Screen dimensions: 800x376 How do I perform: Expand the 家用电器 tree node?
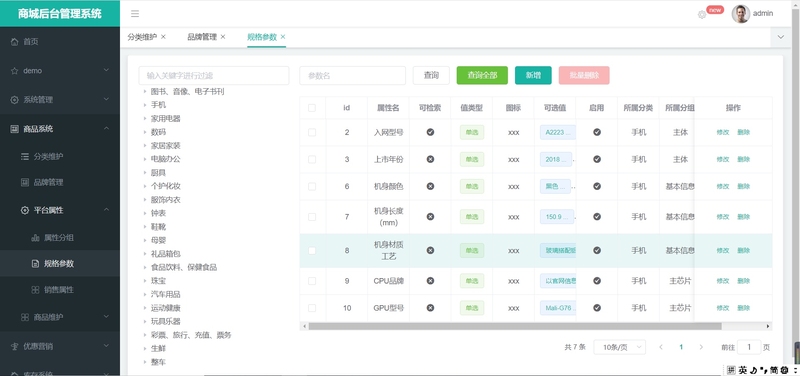tap(145, 118)
